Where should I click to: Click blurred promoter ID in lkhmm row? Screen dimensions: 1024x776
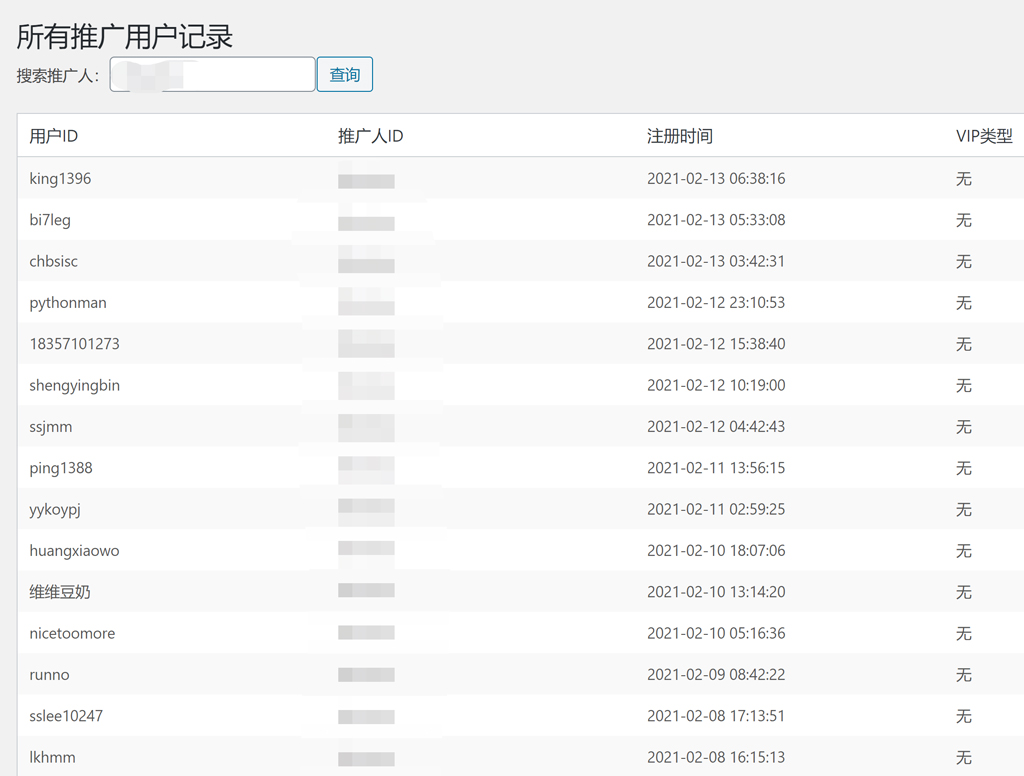coord(366,758)
